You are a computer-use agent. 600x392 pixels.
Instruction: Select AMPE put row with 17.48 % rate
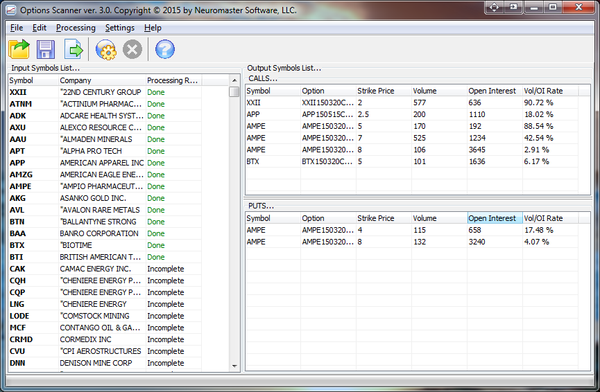(412, 230)
